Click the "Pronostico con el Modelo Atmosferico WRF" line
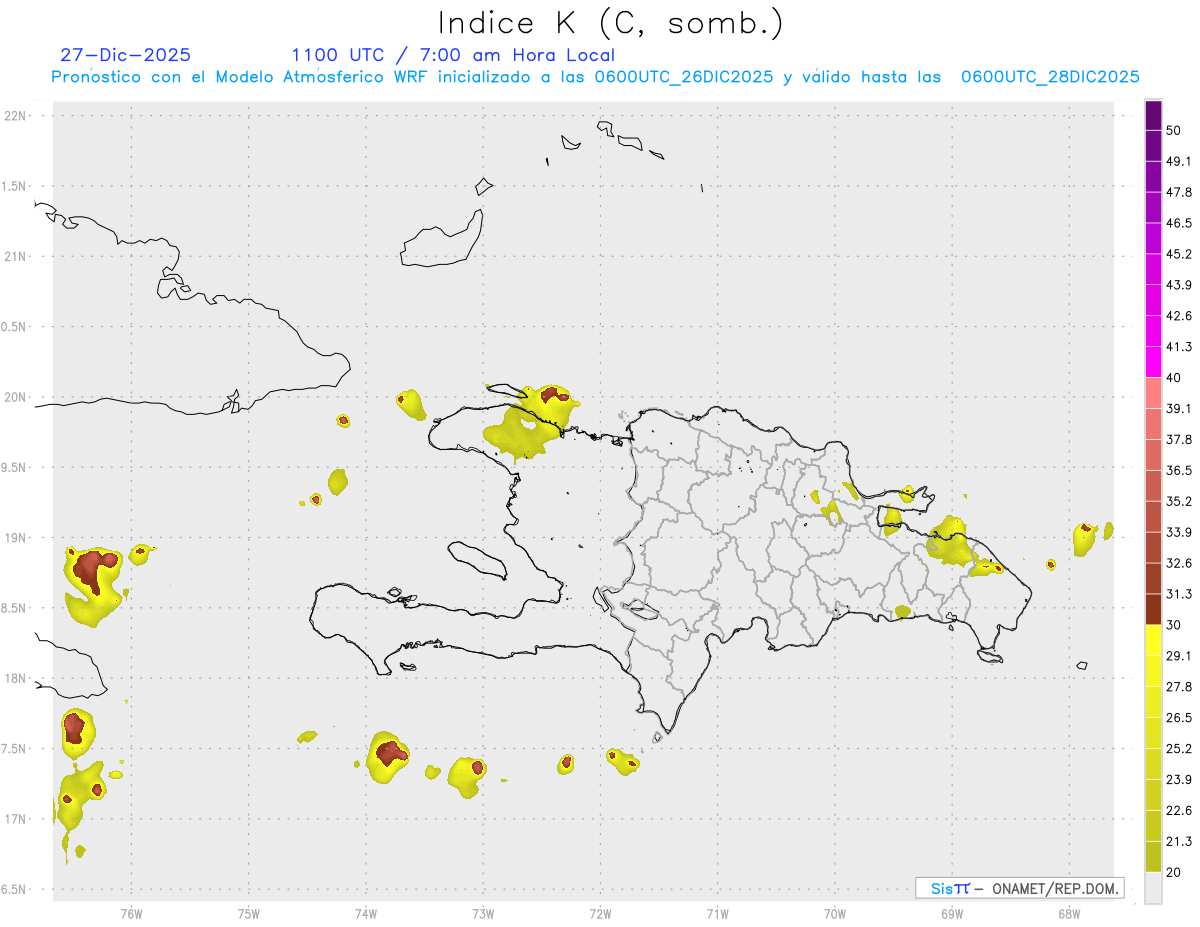This screenshot has width=1200, height=927. 595,77
